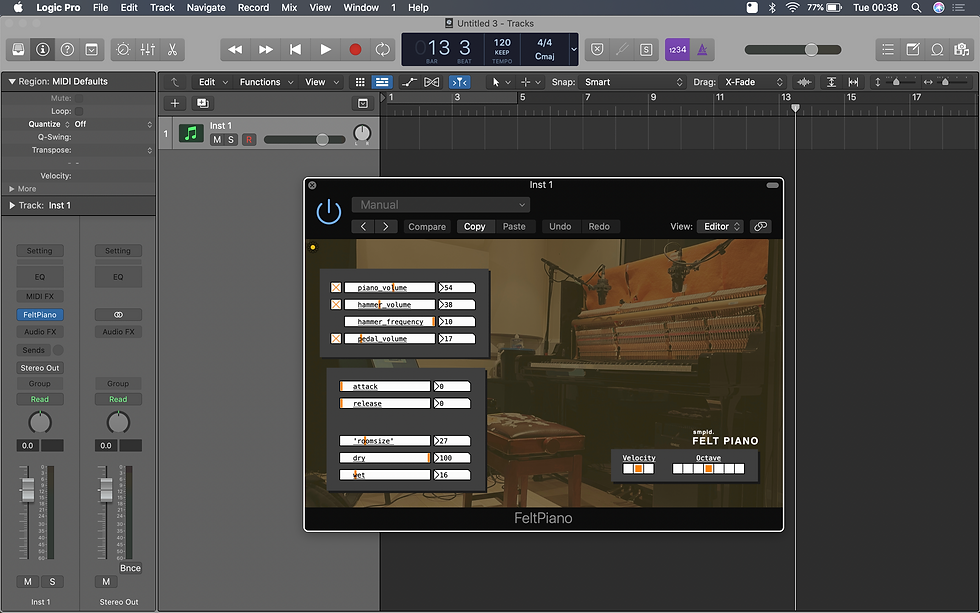
Task: Open the Library button in the control bar
Action: [18, 49]
